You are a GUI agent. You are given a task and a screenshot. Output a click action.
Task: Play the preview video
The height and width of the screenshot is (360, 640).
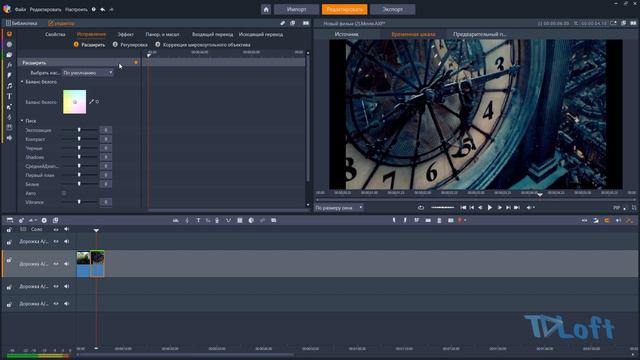[490, 208]
